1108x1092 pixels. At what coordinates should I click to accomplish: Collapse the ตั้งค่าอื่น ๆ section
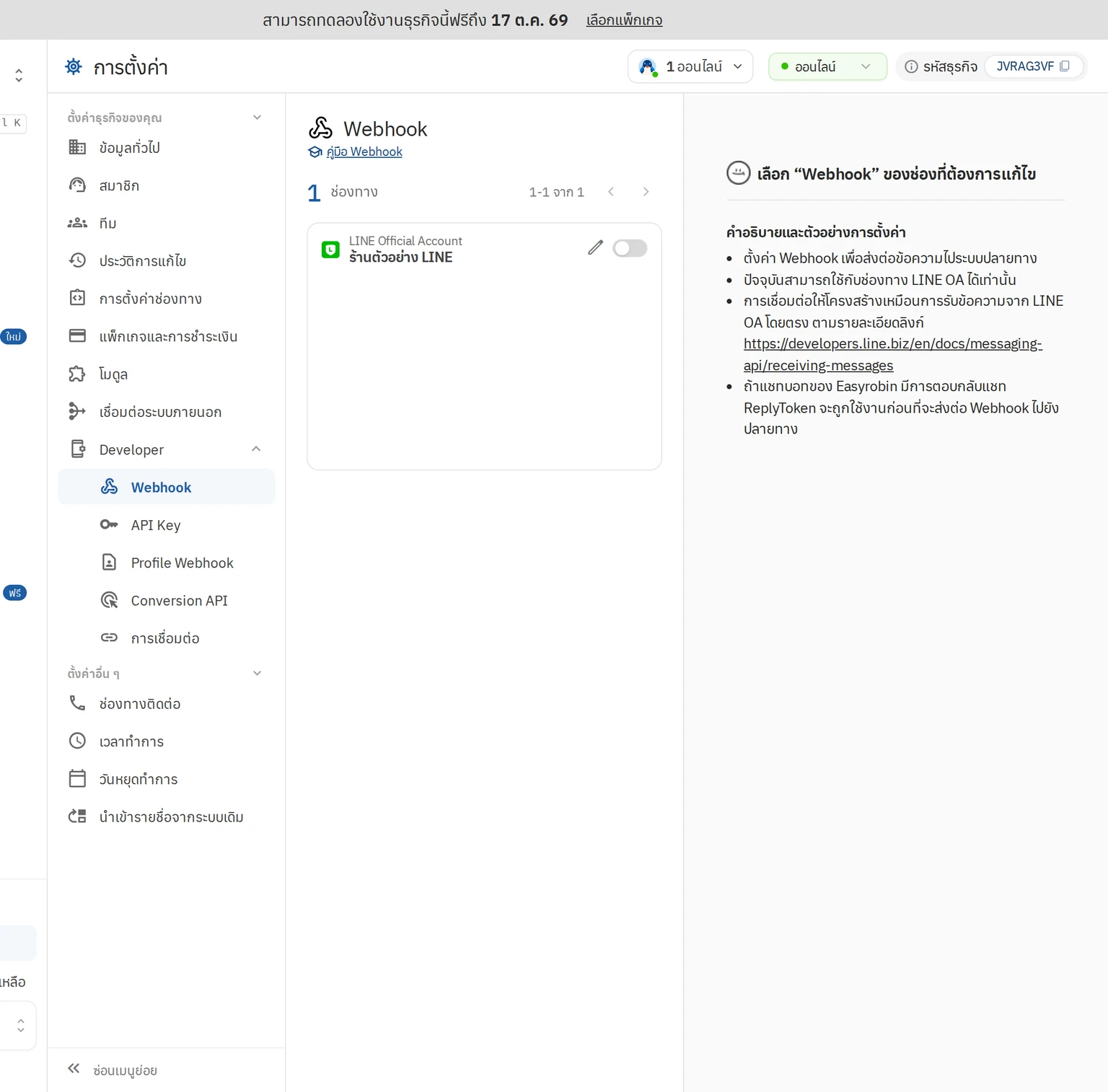tap(257, 674)
